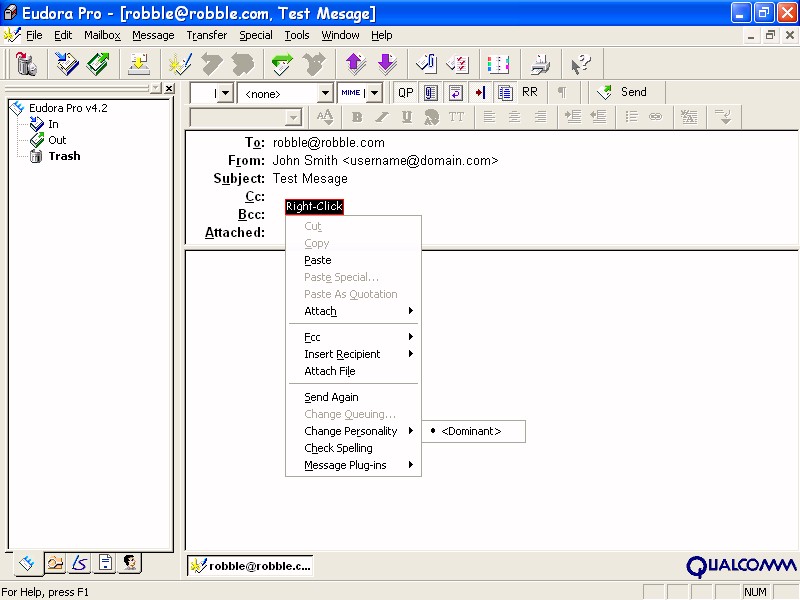Toggle Bold formatting
Screen dimensions: 800x600
(x=357, y=117)
